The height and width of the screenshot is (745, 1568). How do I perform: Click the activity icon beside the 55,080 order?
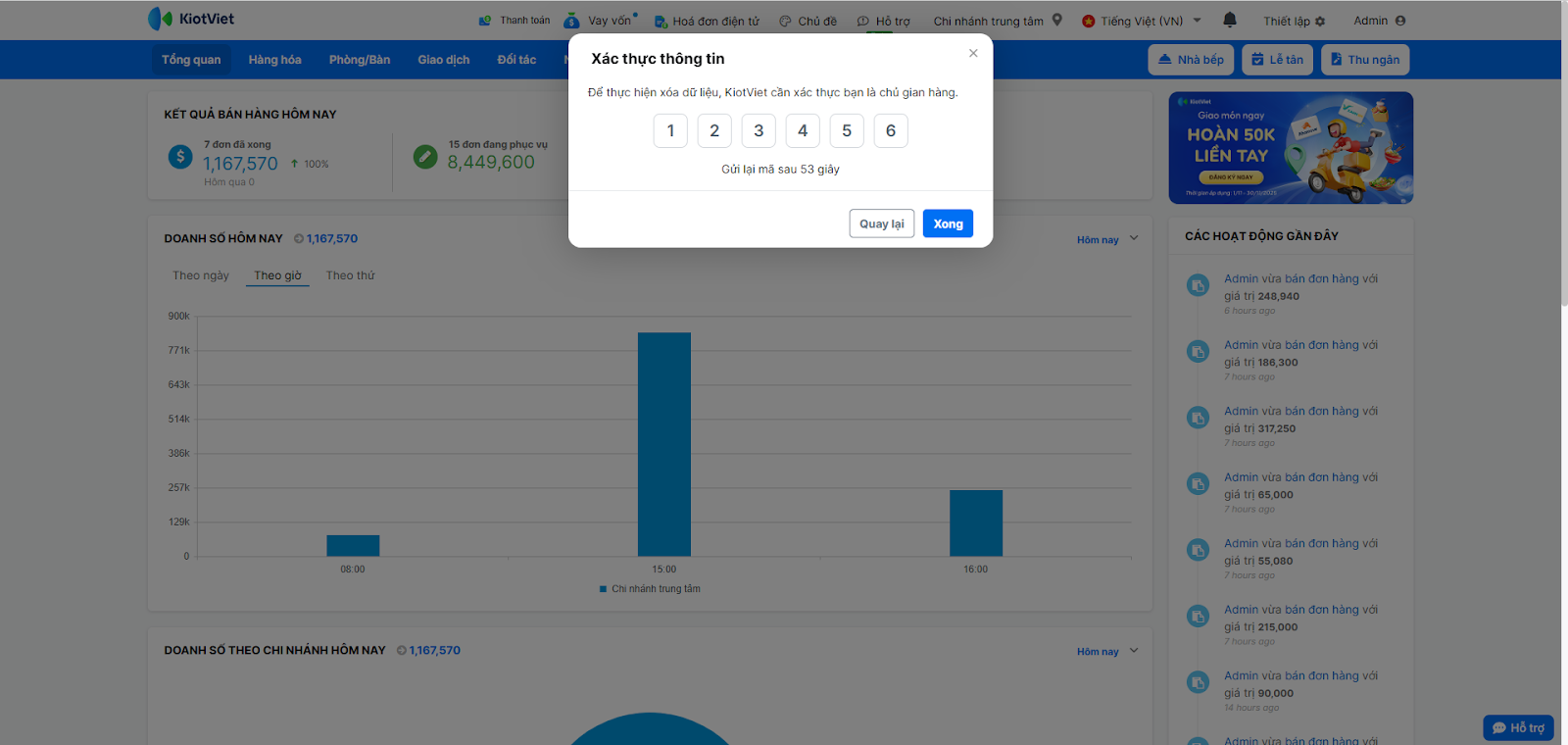pyautogui.click(x=1198, y=550)
